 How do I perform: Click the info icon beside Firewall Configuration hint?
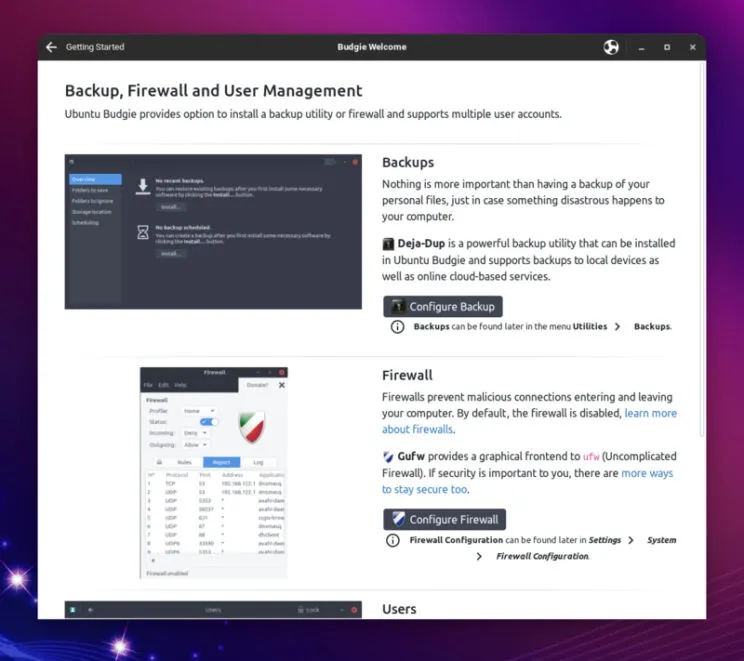click(393, 540)
